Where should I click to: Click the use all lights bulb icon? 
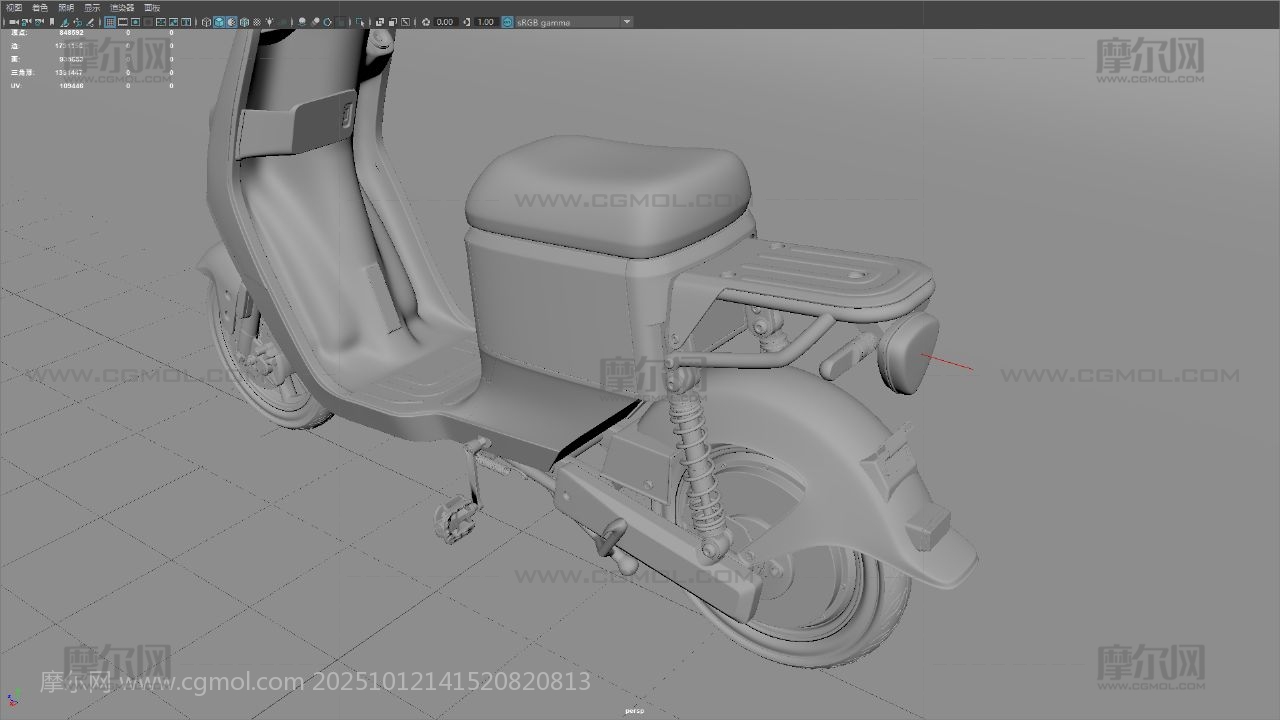click(x=268, y=21)
